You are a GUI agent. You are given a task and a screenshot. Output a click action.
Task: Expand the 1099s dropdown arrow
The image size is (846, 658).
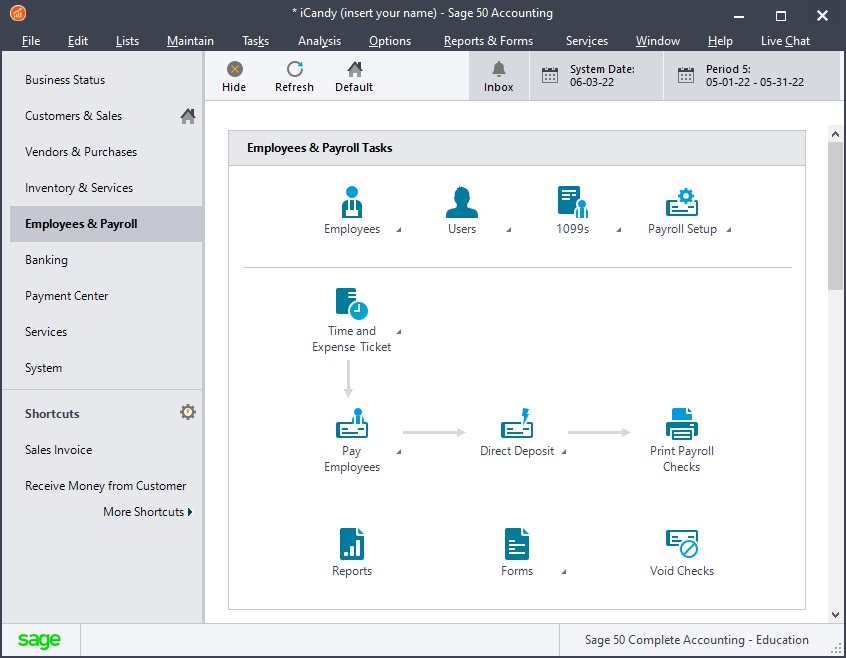tap(619, 230)
